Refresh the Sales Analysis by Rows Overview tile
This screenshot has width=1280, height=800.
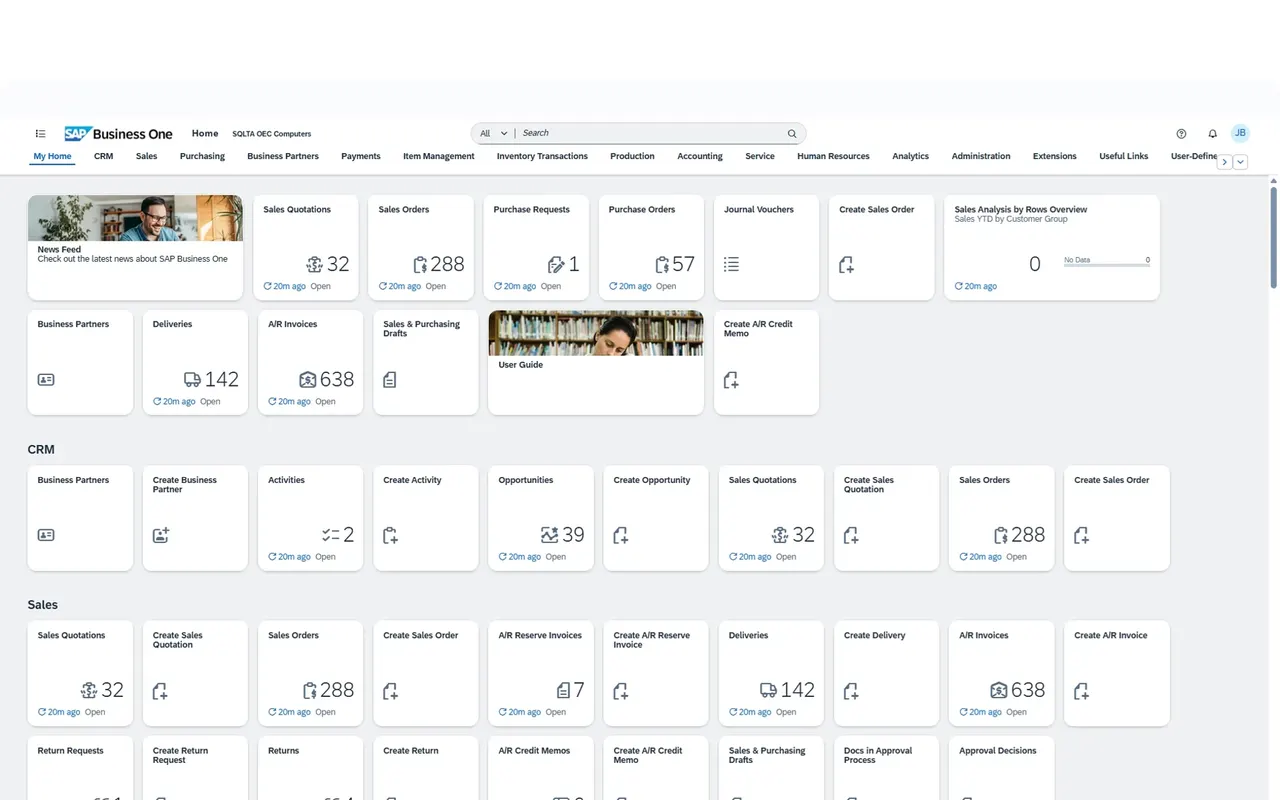click(959, 286)
